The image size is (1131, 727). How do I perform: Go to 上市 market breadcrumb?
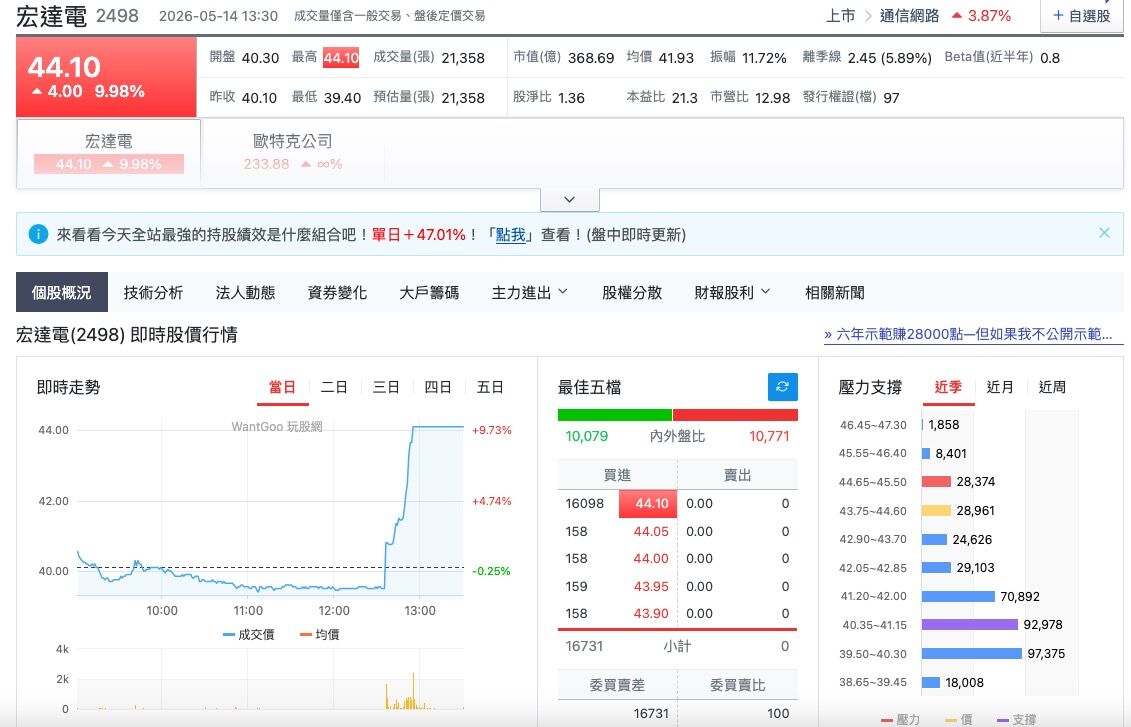[840, 16]
